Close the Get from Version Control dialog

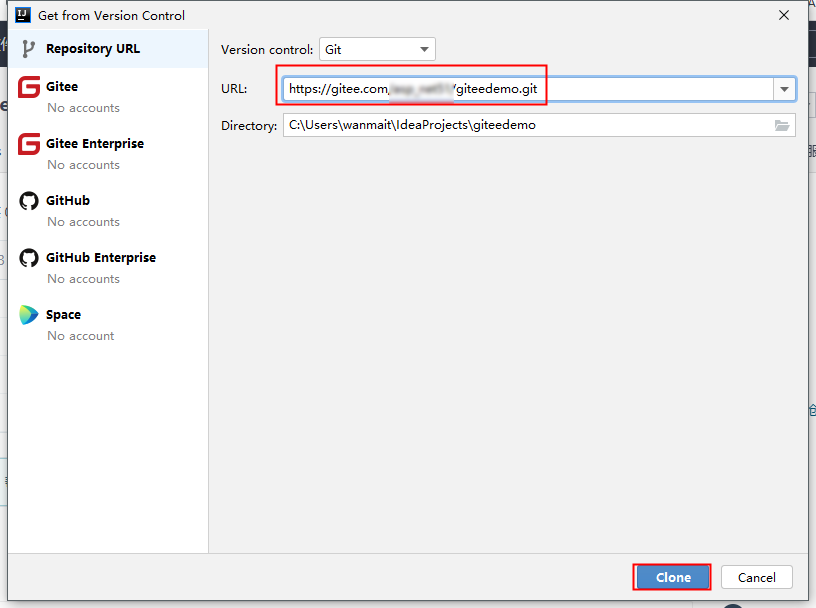tap(784, 16)
